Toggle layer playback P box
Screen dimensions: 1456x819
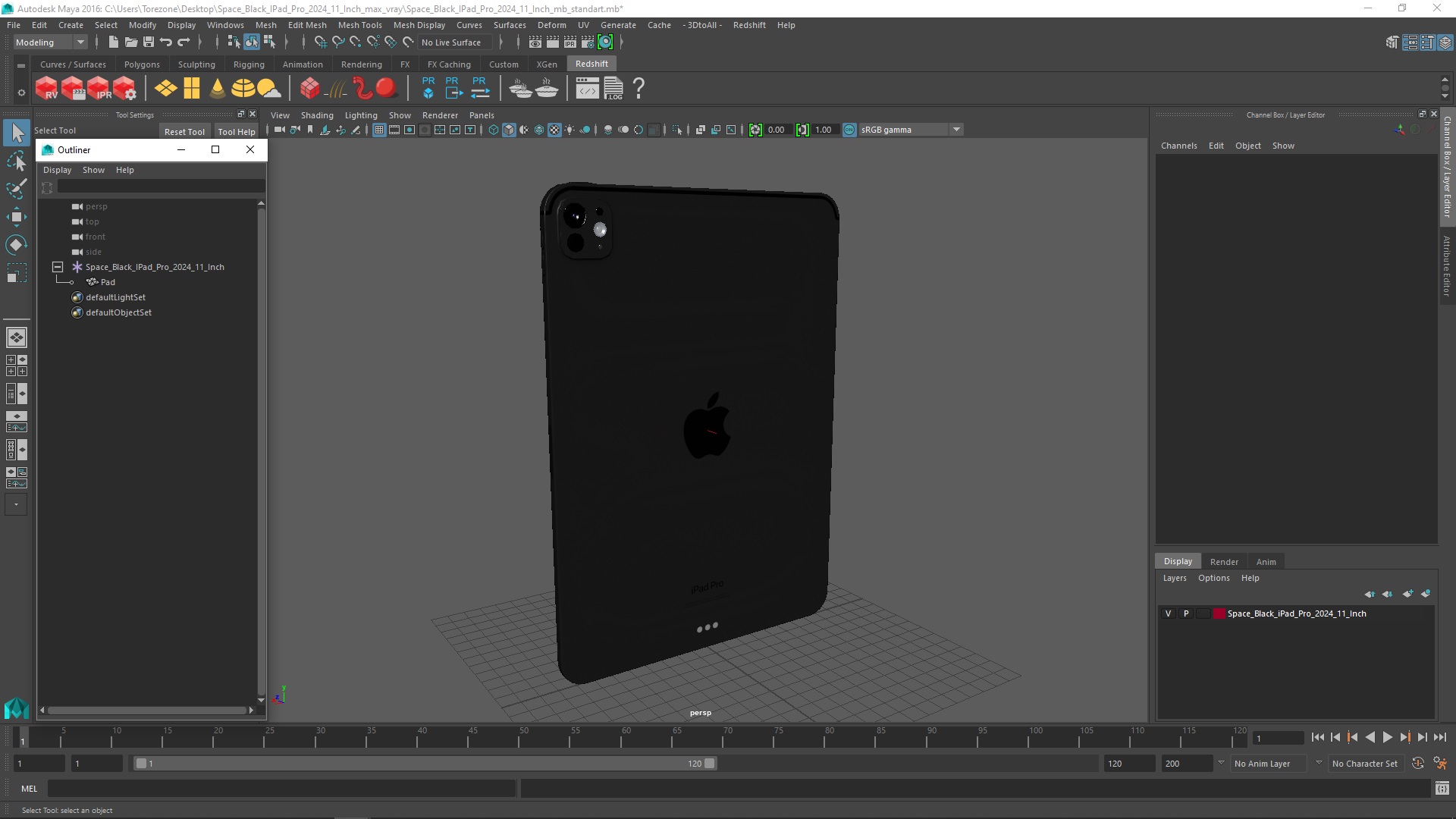point(1186,613)
